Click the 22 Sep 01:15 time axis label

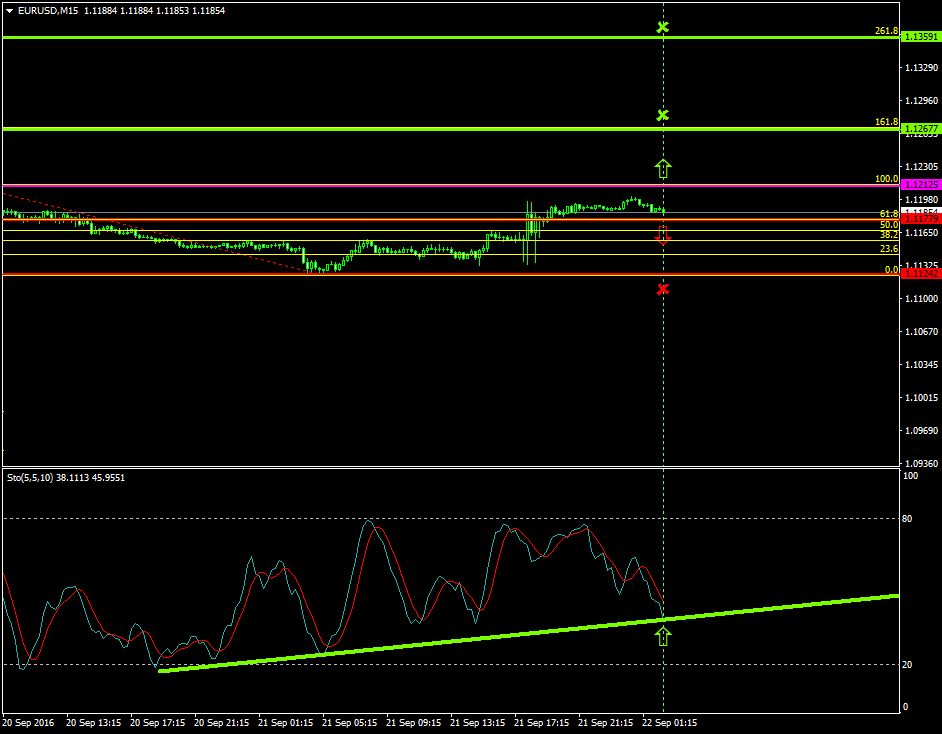click(668, 722)
